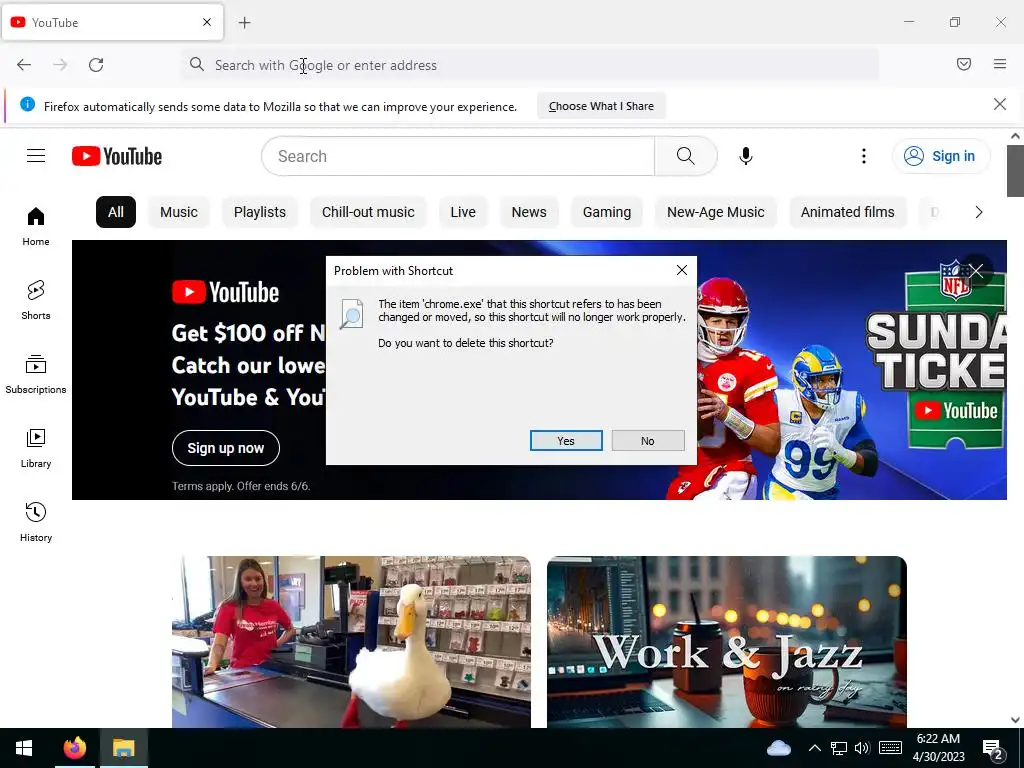Screen dimensions: 1024x768
Task: Reload the current page
Action: [96, 65]
